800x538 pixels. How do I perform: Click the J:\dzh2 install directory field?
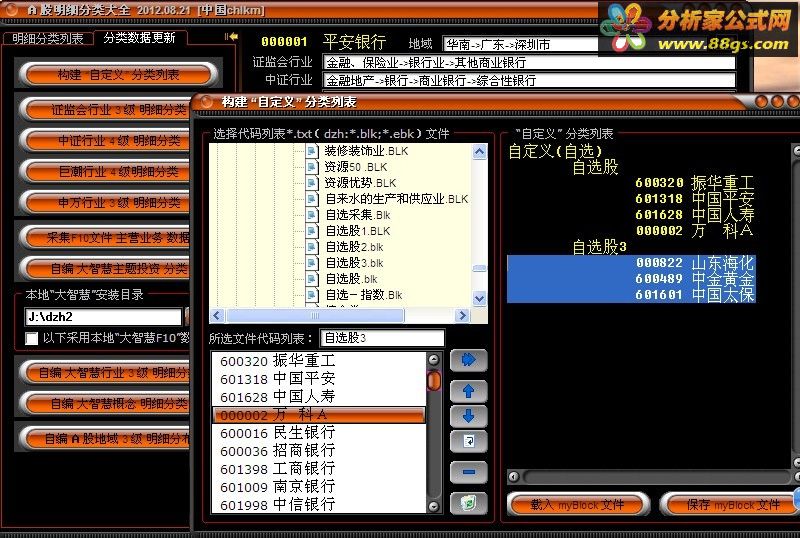coord(103,316)
